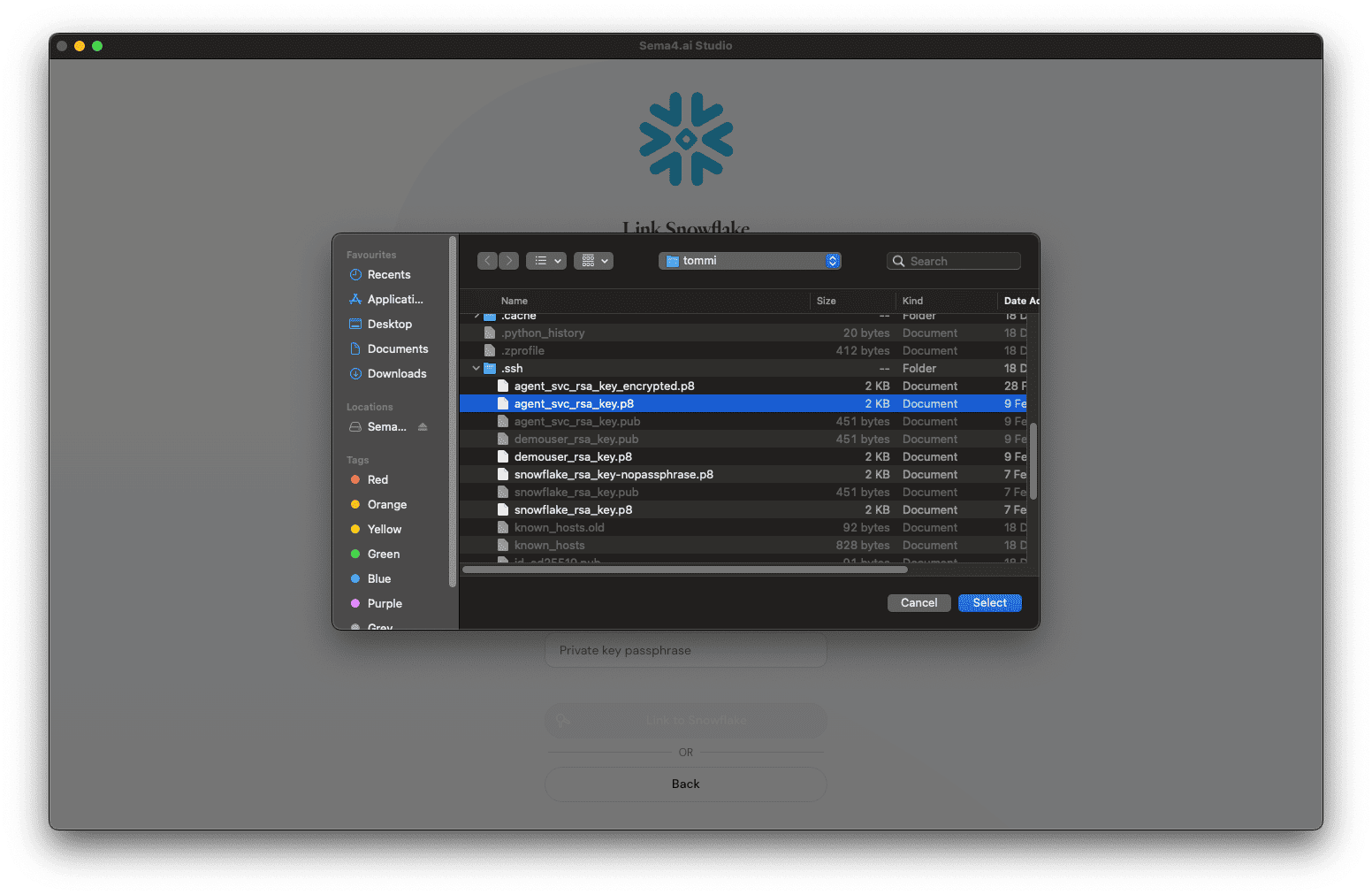This screenshot has height=895, width=1372.
Task: Open Downloads from the sidebar
Action: [x=396, y=373]
